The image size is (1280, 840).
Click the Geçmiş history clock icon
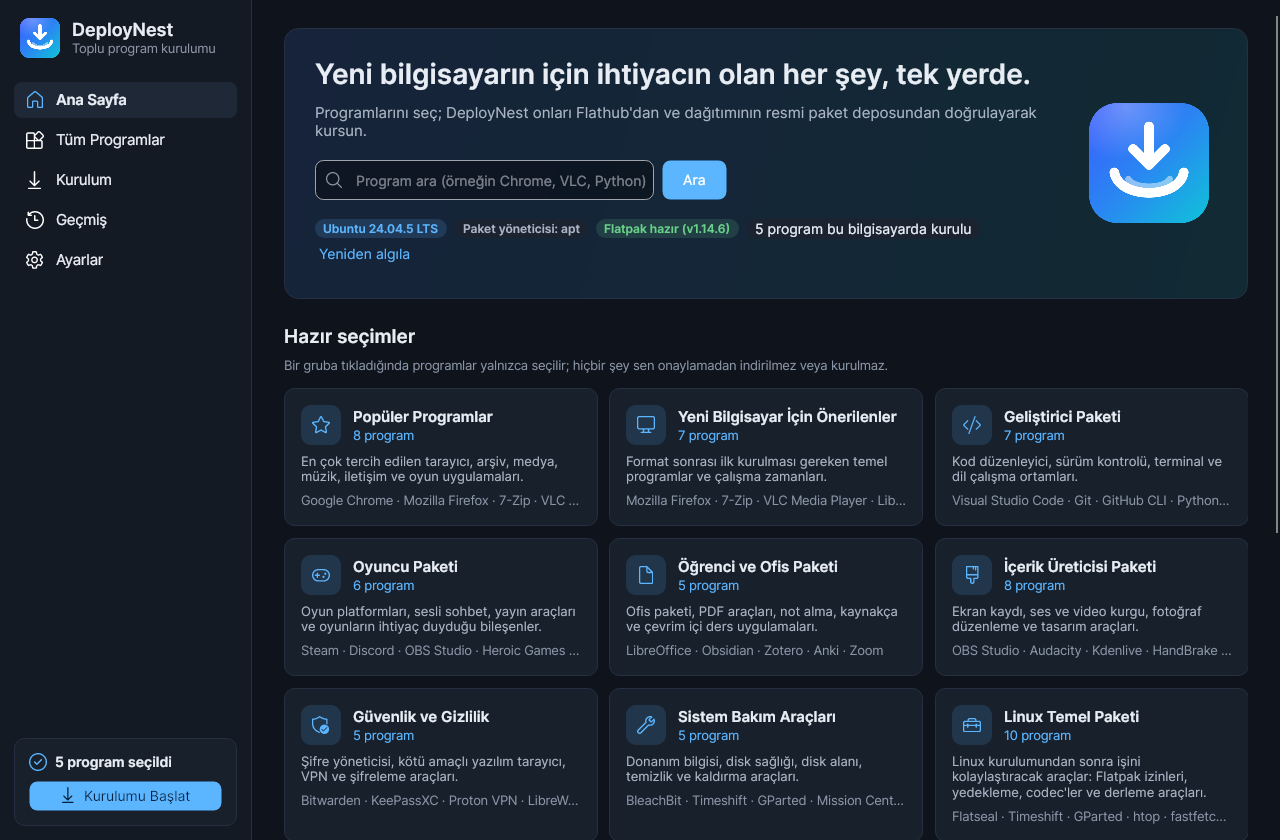(35, 220)
